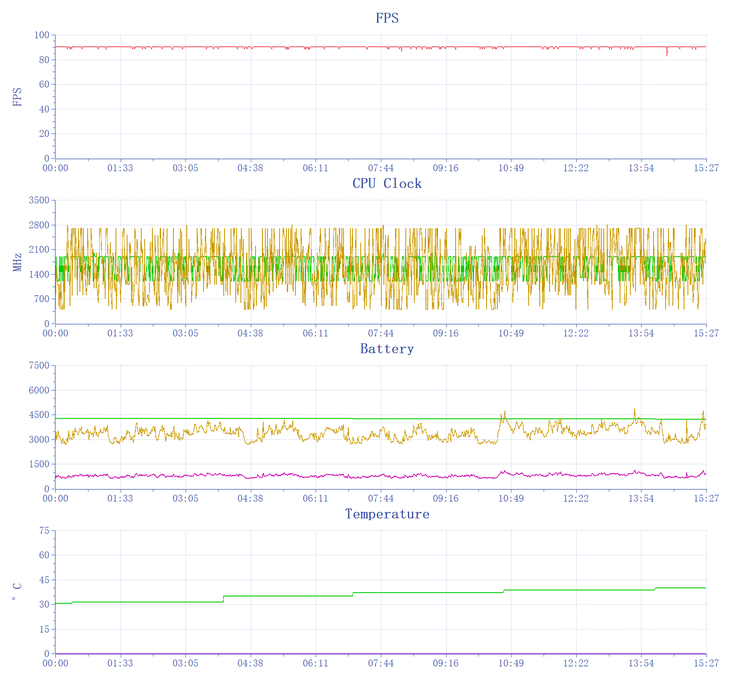Click the 06:11 time label under Temperature chart
Image resolution: width=730 pixels, height=678 pixels.
point(316,663)
